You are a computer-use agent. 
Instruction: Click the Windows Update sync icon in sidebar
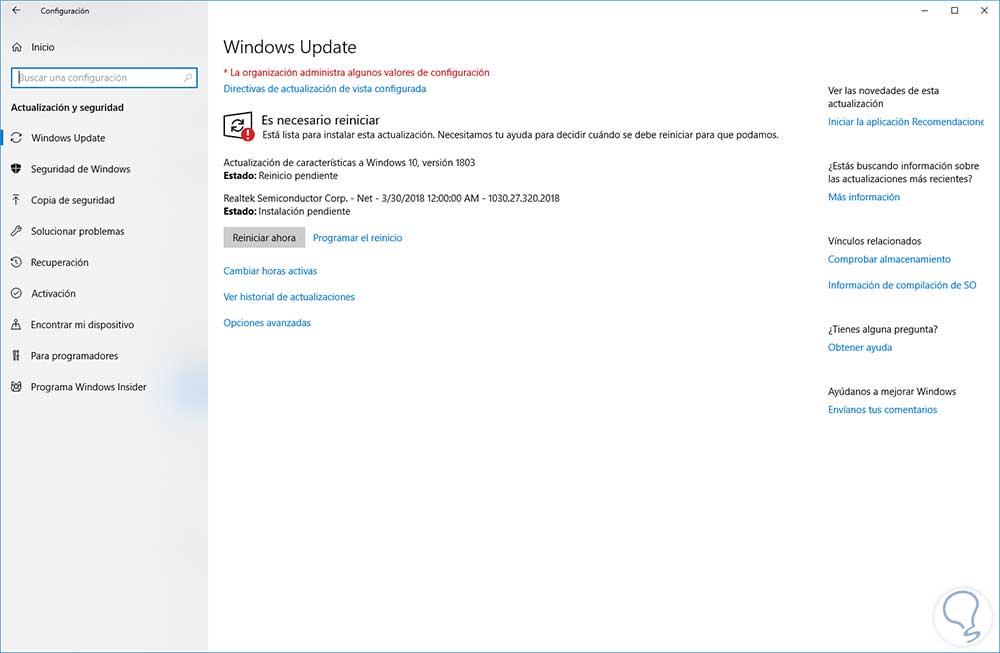point(17,138)
